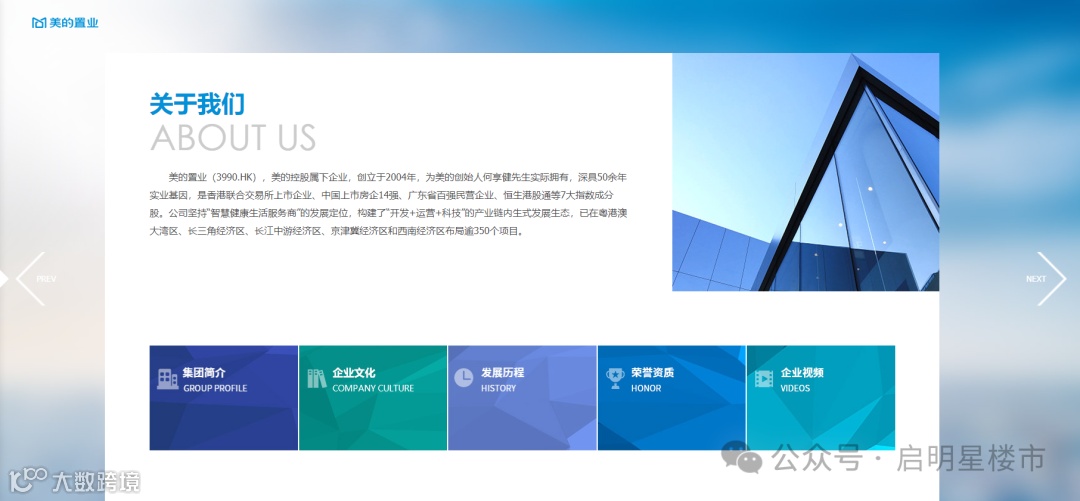
Task: Click the building icon on 集团简介 tile
Action: pyautogui.click(x=167, y=378)
